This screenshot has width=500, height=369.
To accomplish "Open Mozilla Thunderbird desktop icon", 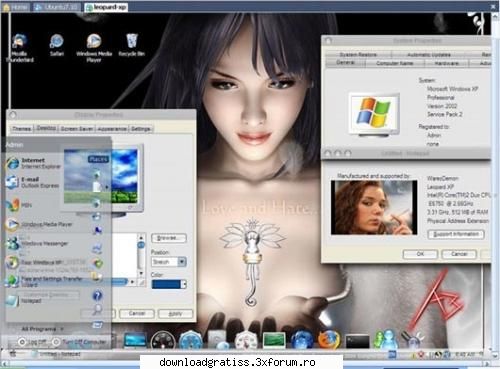I will [x=19, y=47].
